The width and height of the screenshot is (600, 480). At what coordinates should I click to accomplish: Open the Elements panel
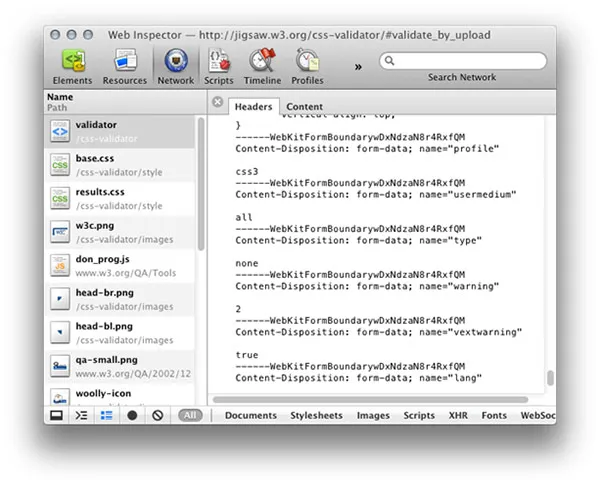point(72,66)
